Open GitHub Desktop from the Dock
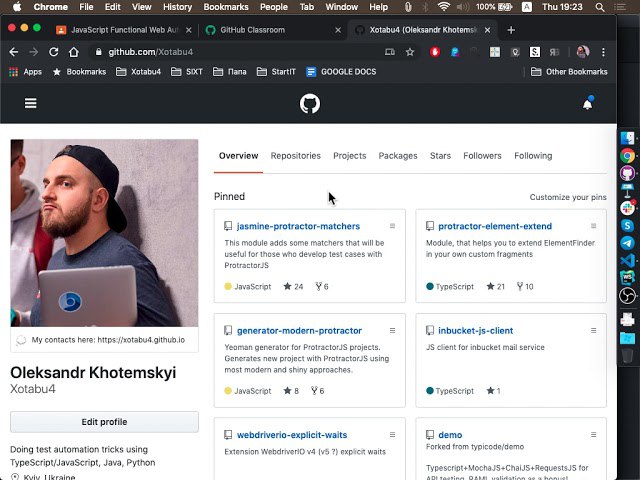The width and height of the screenshot is (640, 480). click(627, 173)
